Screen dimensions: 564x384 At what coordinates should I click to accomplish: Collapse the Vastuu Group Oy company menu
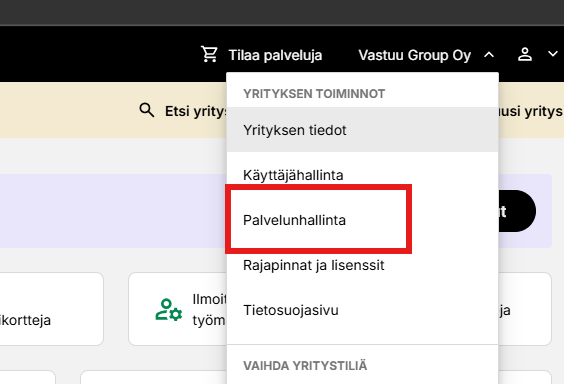[489, 55]
